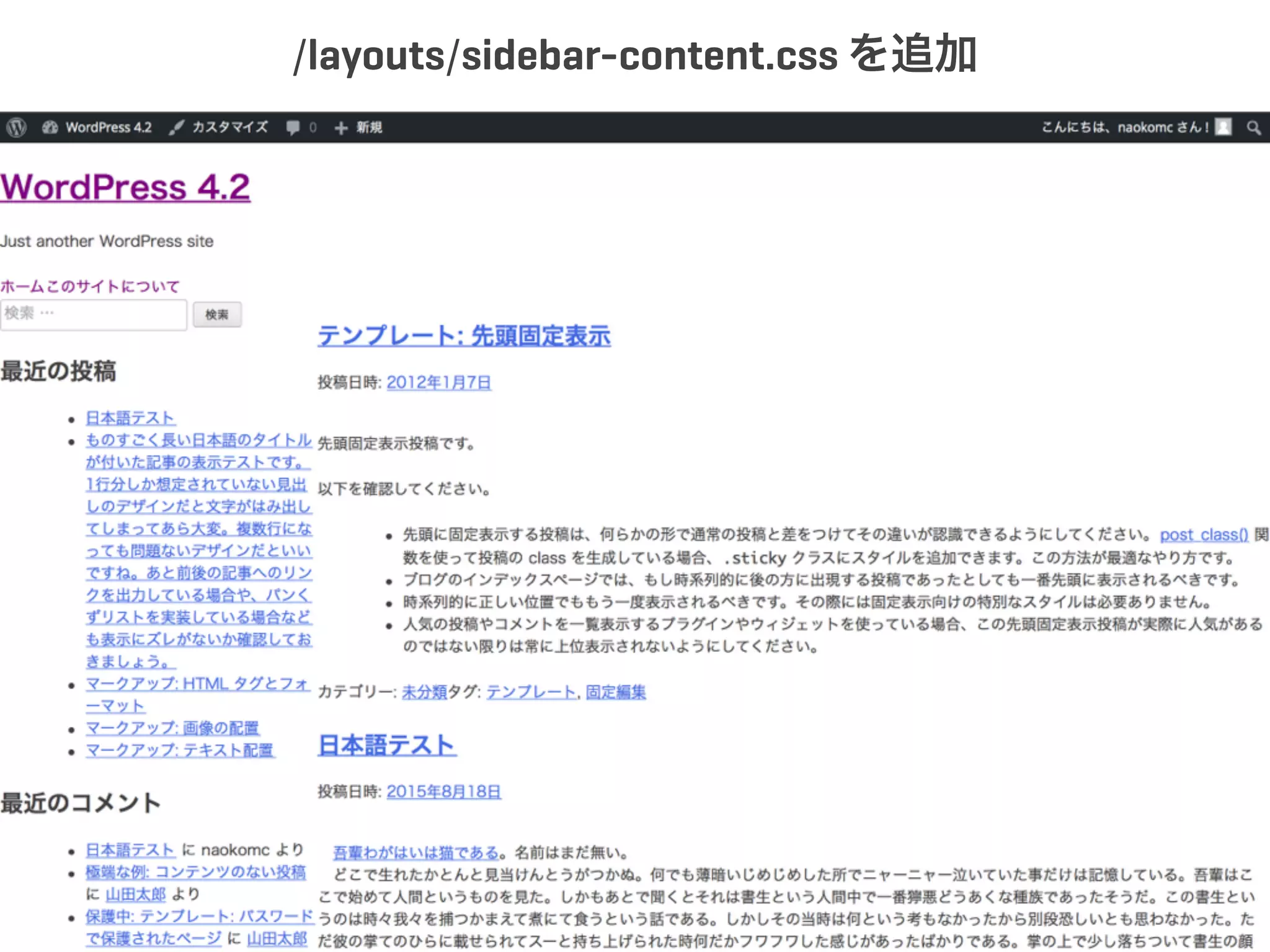Screen dimensions: 1270x952
Task: Open recent post 日本語テスト in sidebar
Action: tap(130, 418)
